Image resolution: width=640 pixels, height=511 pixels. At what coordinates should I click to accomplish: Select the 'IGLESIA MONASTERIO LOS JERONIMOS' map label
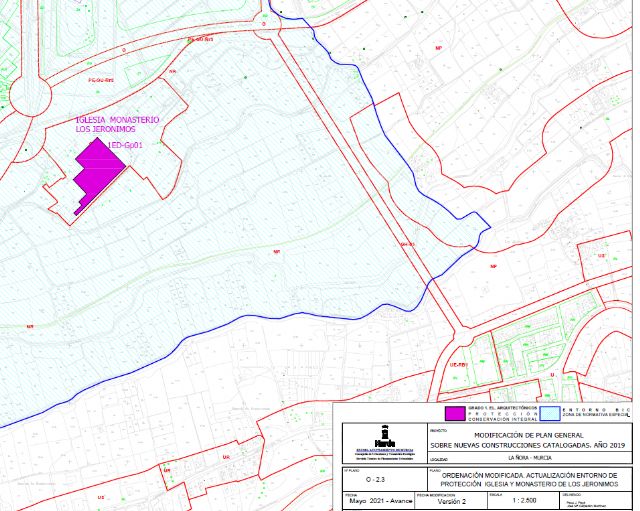point(118,126)
